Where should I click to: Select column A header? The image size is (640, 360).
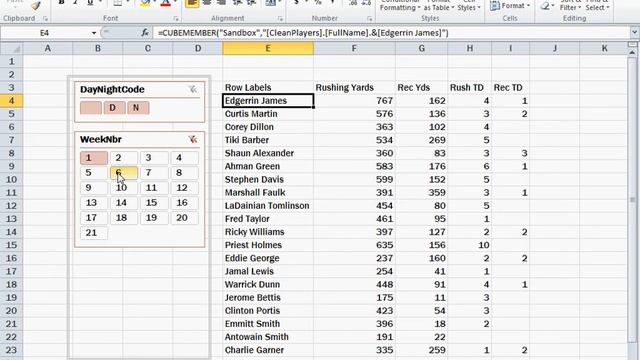(48, 49)
